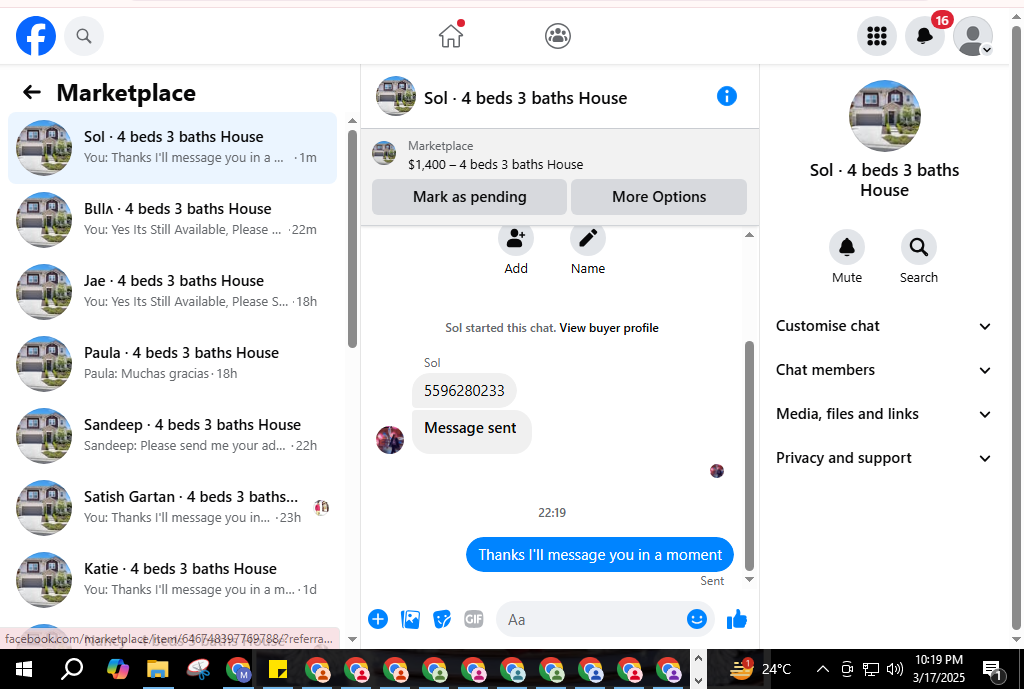The height and width of the screenshot is (689, 1024).
Task: Open the Paula conversation
Action: coord(172,364)
